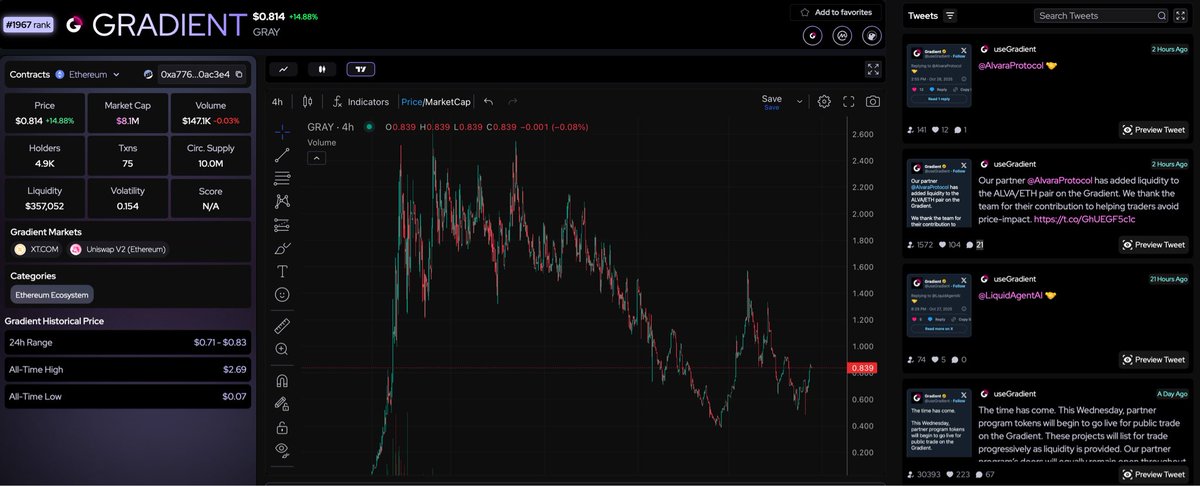This screenshot has height=486, width=1200.
Task: Select the chart patterns tool
Action: point(282,202)
